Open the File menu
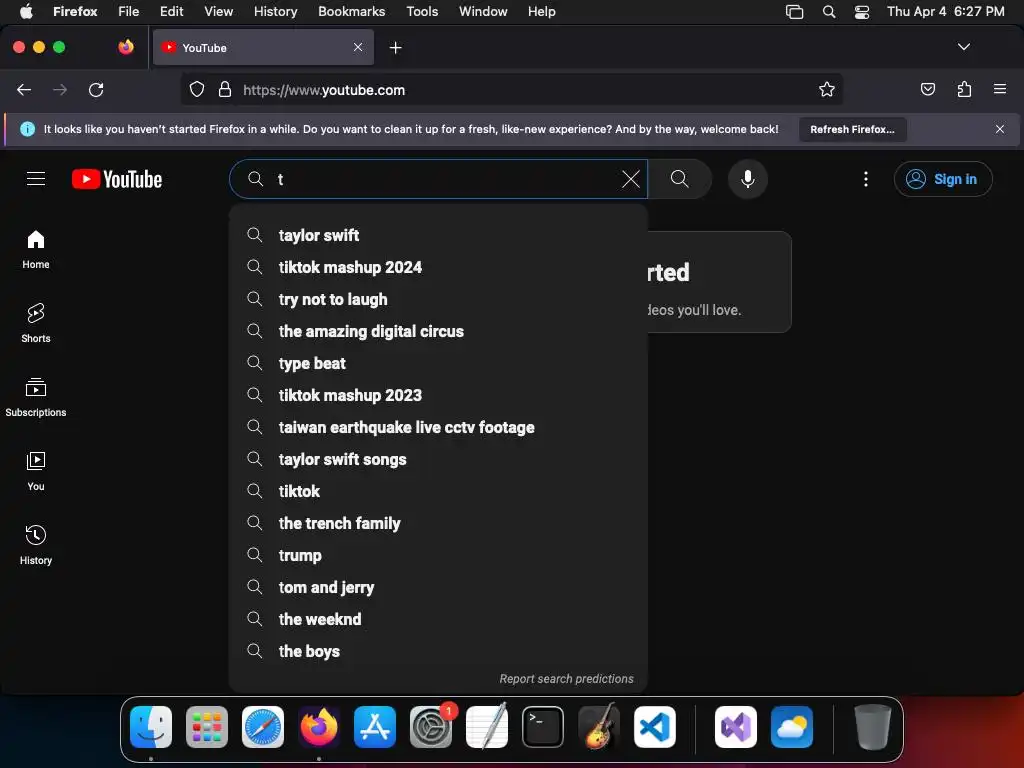Image resolution: width=1024 pixels, height=768 pixels. pyautogui.click(x=128, y=12)
